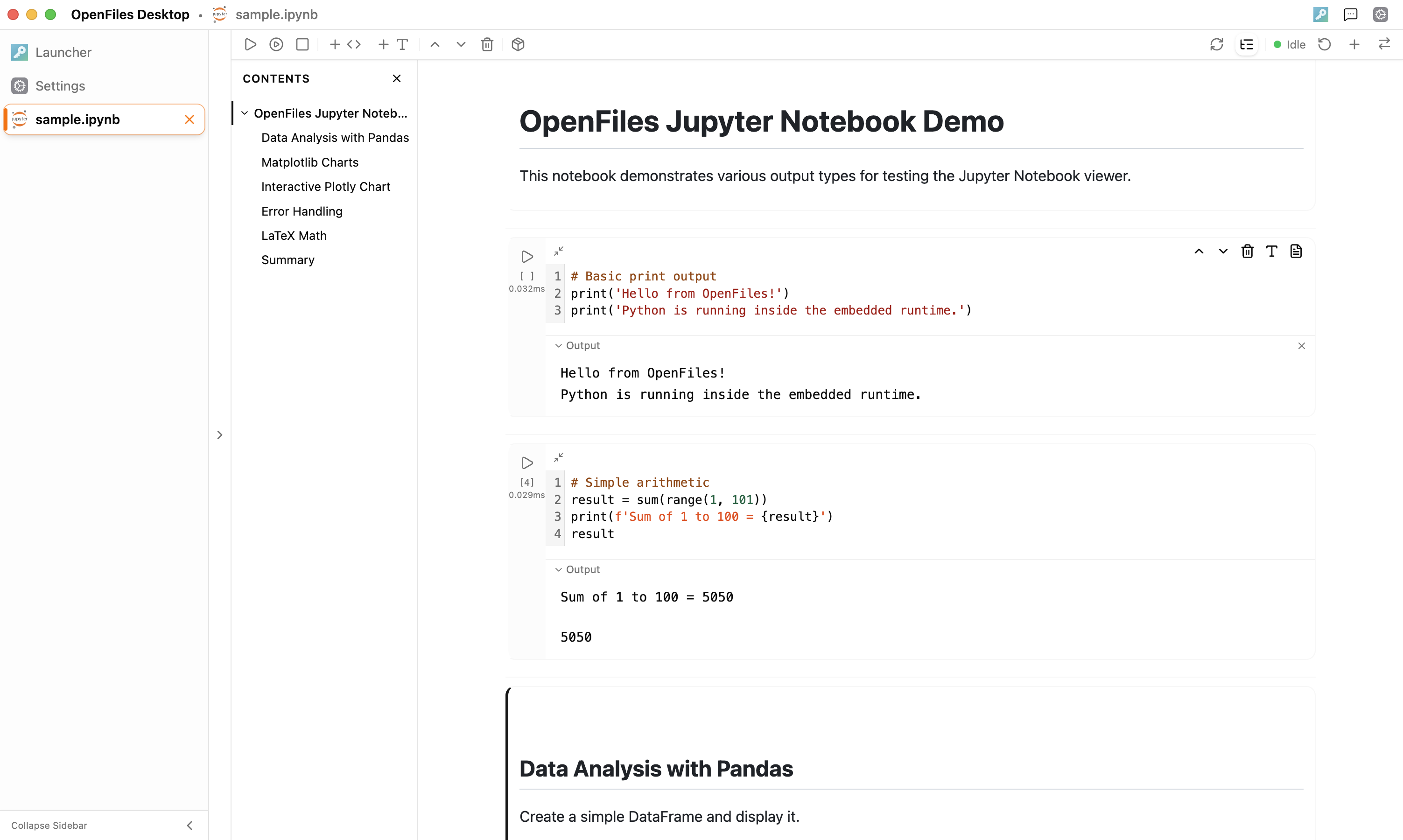
Task: Run the Basic print output cell
Action: (527, 256)
